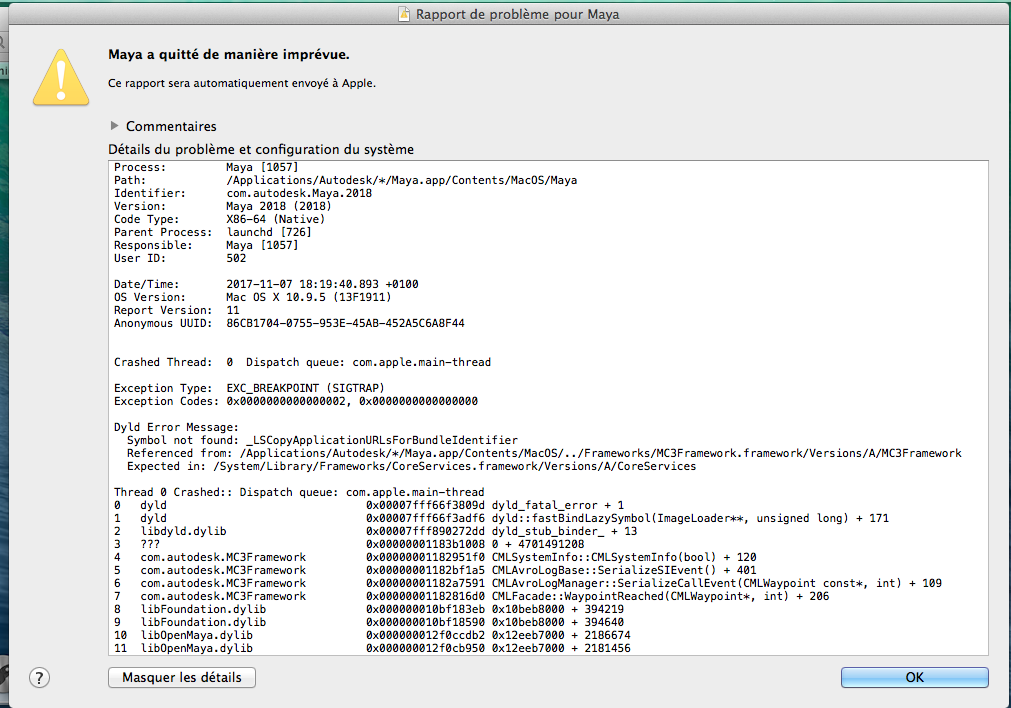Click the title 'Rapport de problème pour Maya'
This screenshot has height=708, width=1011.
coord(517,14)
